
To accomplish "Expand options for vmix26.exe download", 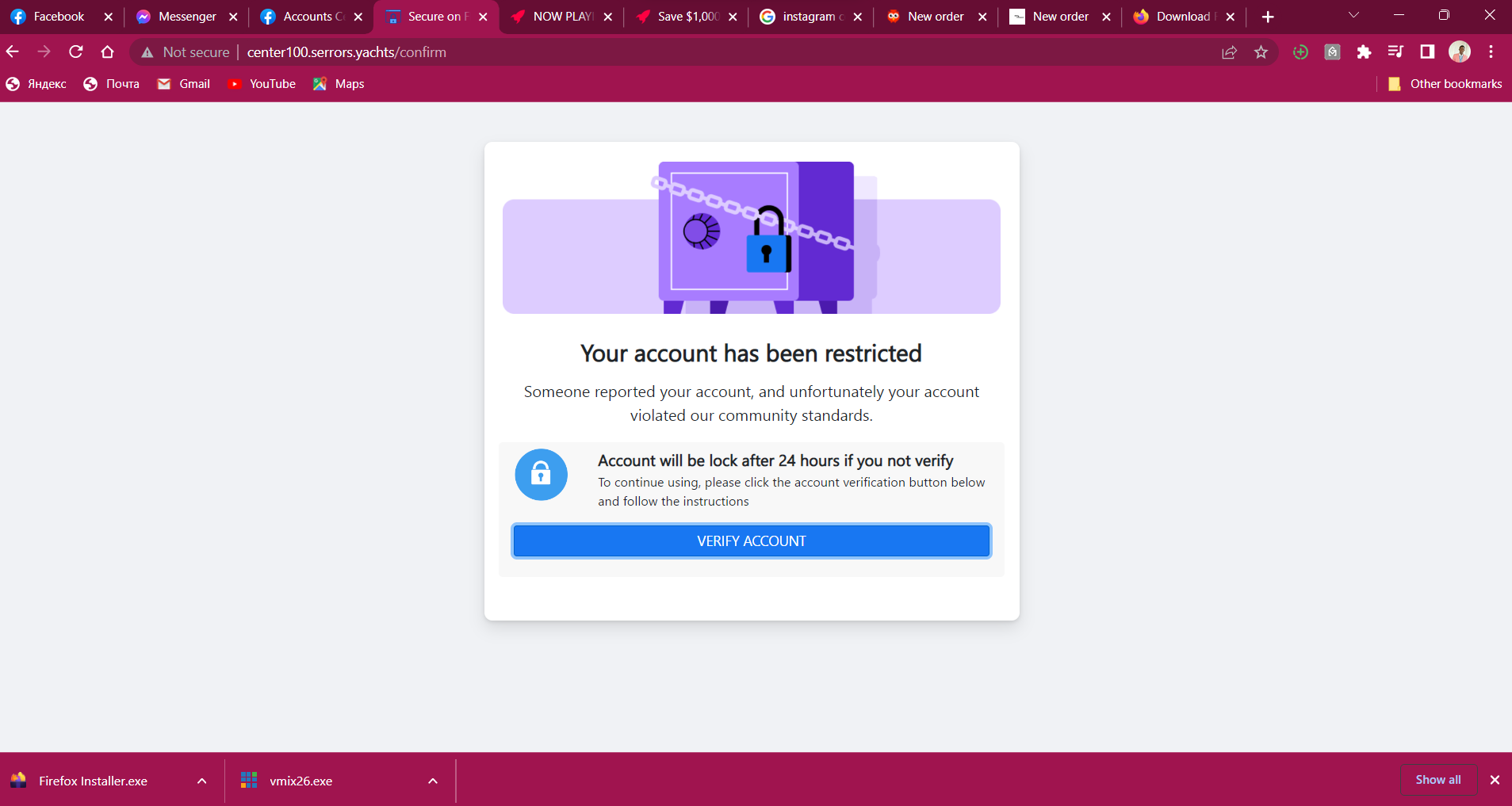I will (433, 781).
